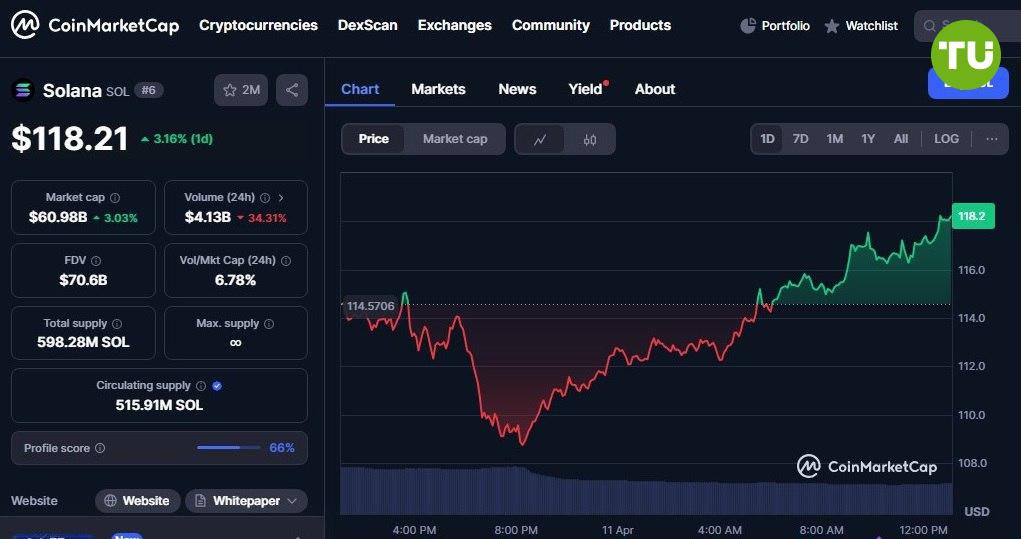
Task: Click Circulating supply info icon
Action: tap(201, 385)
